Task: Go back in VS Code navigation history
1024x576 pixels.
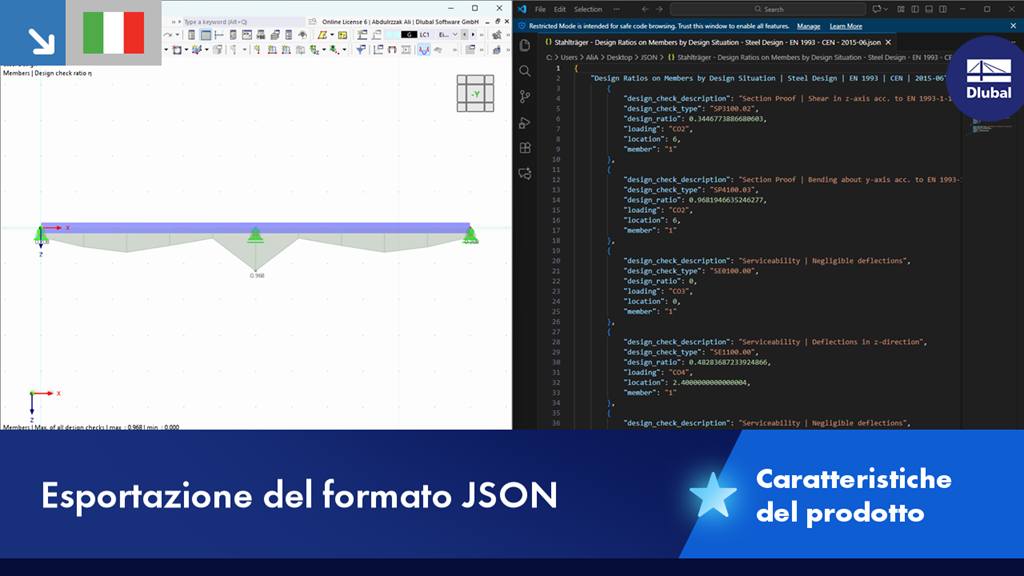Action: 645,9
